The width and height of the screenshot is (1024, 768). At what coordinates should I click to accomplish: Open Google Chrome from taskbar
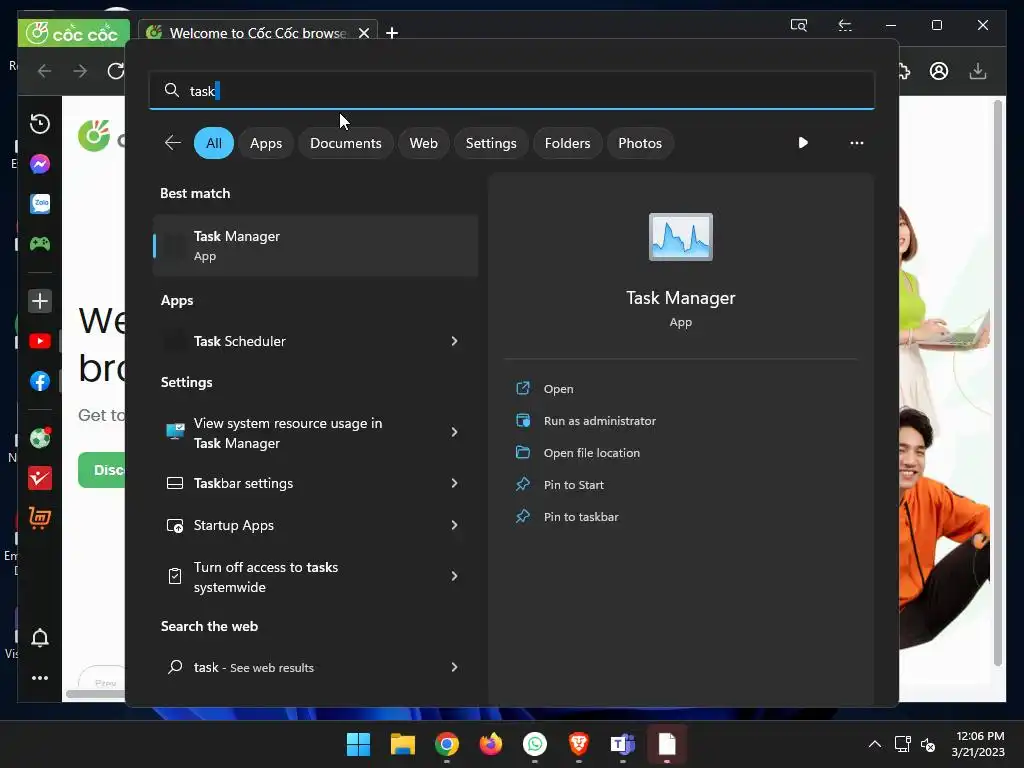point(447,744)
